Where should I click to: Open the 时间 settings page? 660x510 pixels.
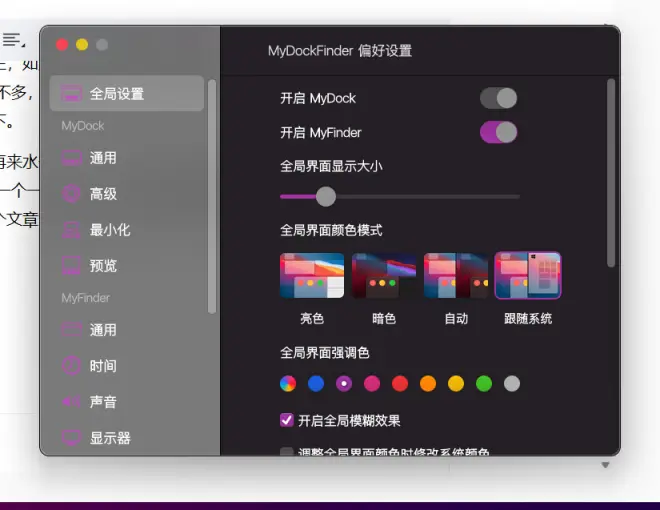tap(103, 366)
